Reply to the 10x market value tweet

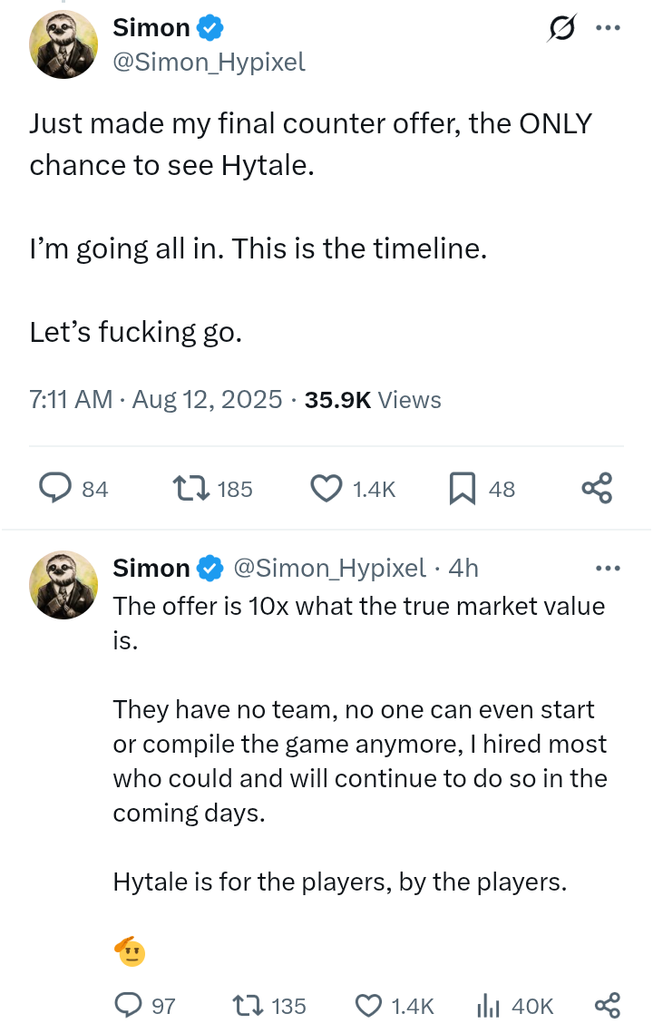[130, 1005]
